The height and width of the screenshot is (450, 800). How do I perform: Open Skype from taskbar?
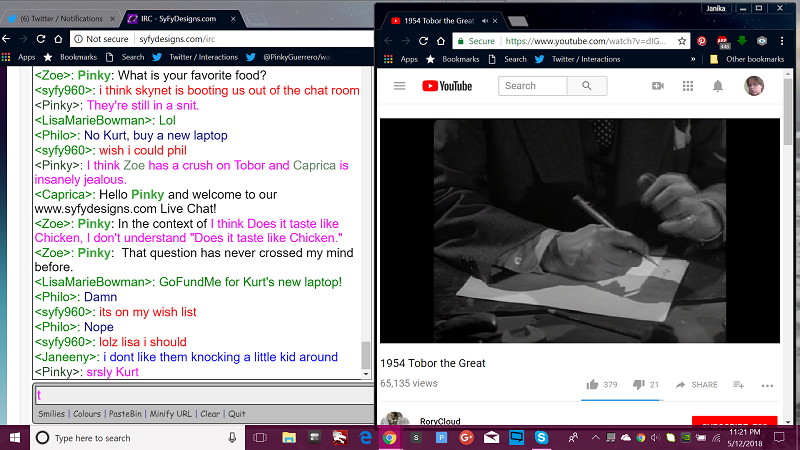(541, 438)
